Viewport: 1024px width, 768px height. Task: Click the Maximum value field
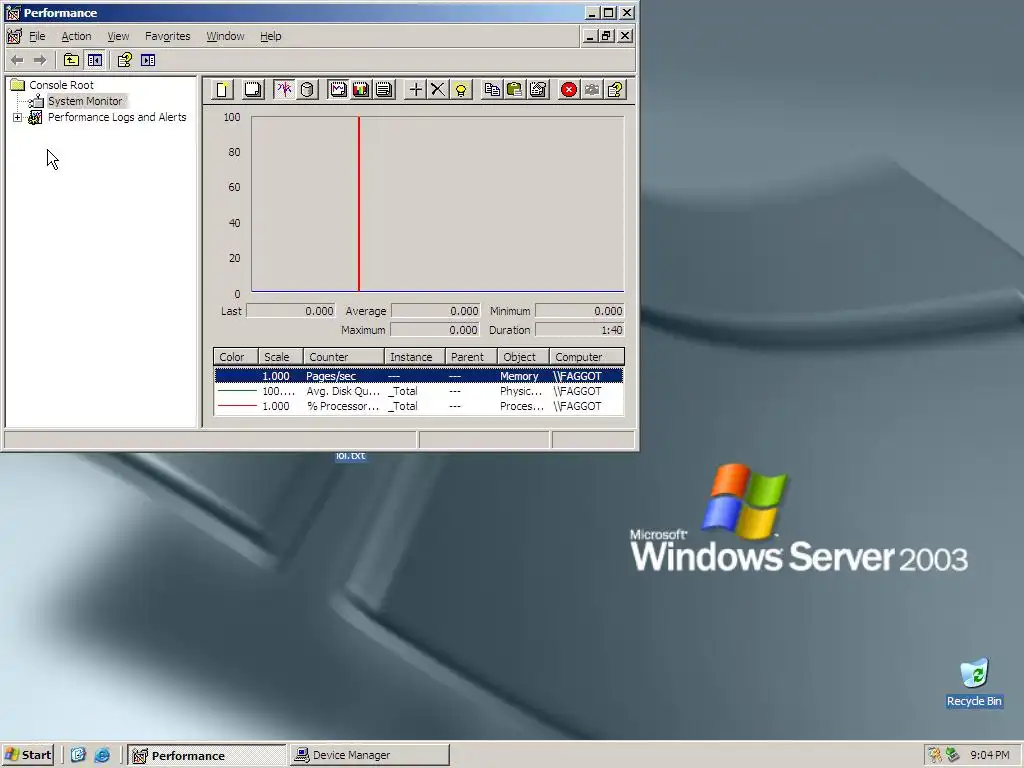point(436,330)
